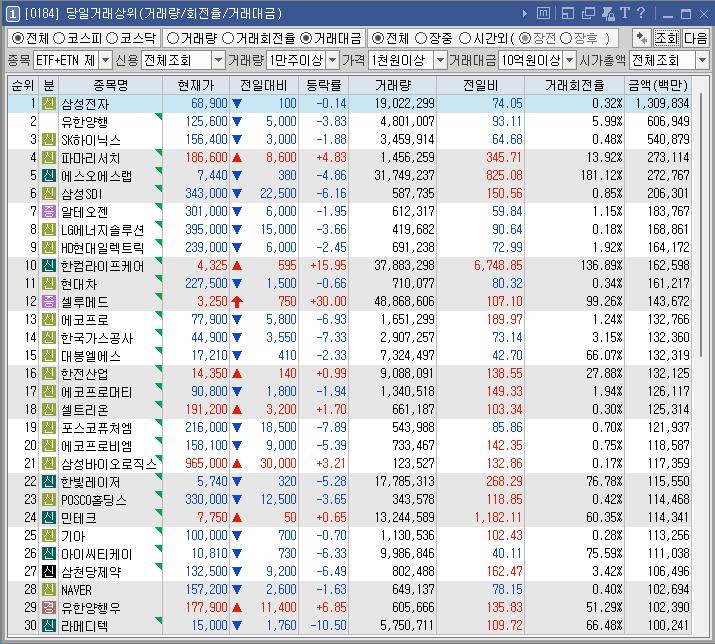Open the 'm' menu icon in title bar

pos(543,14)
